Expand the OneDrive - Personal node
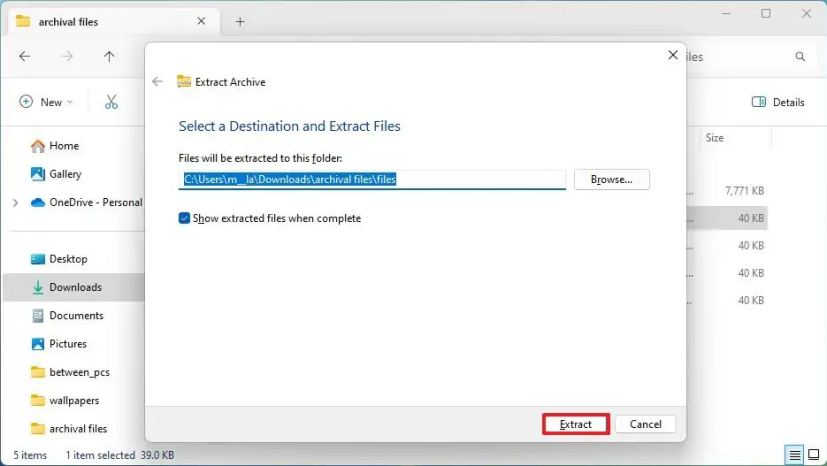The width and height of the screenshot is (827, 466). coord(15,202)
